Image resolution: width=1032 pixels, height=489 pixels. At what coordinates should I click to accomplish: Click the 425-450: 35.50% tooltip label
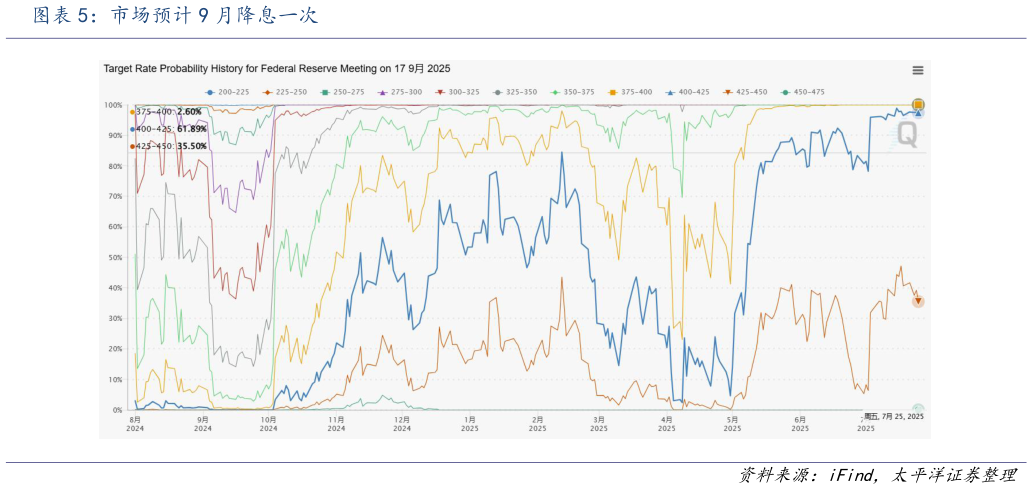point(171,146)
